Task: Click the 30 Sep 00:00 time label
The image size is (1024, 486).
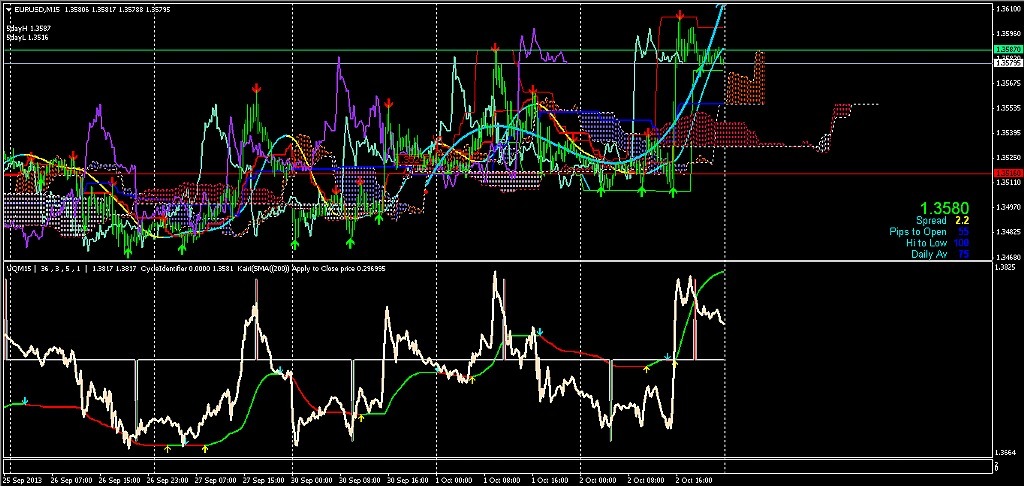Action: [312, 480]
